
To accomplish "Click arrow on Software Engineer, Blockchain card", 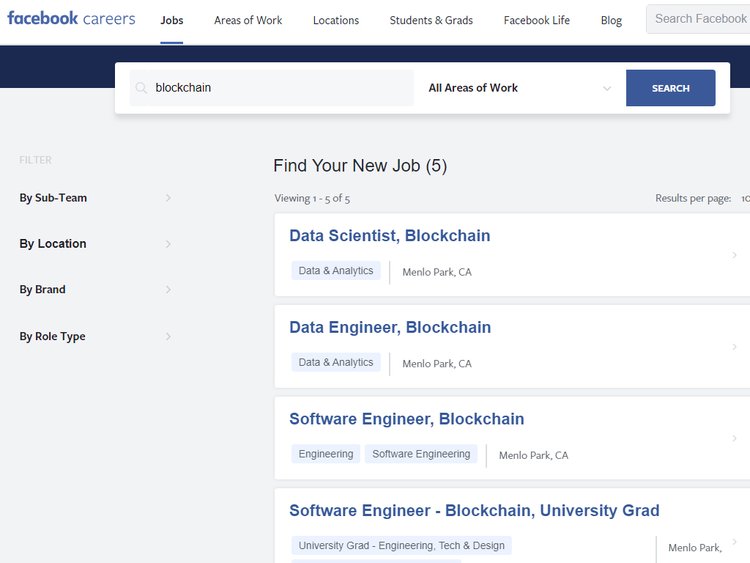I will click(x=734, y=438).
